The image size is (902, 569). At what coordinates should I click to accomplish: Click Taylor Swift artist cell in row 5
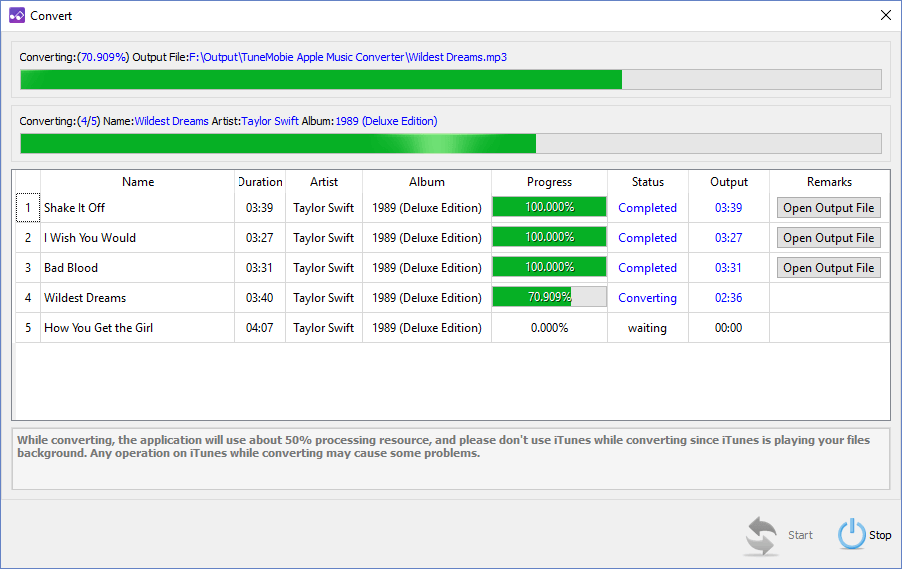coord(323,327)
